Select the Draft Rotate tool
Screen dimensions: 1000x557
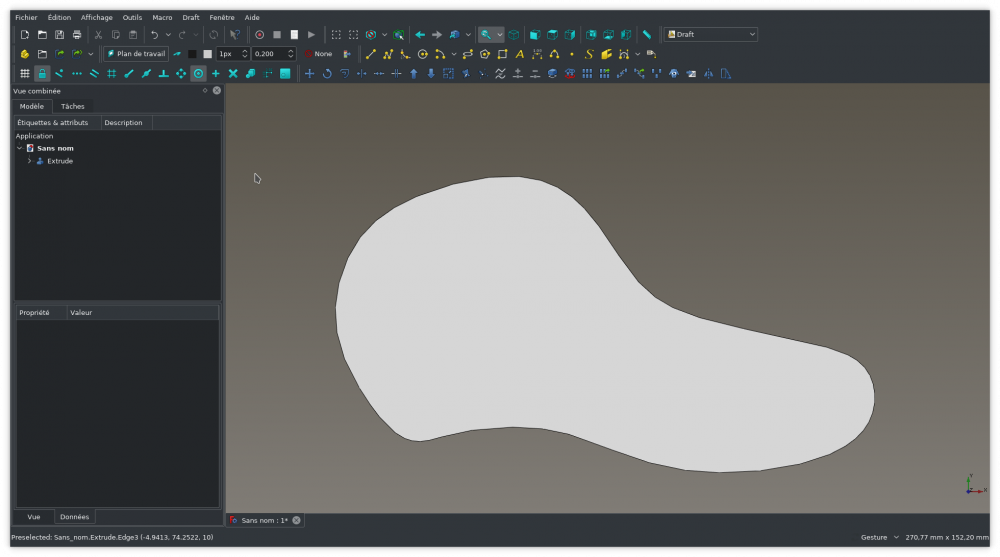pos(327,73)
